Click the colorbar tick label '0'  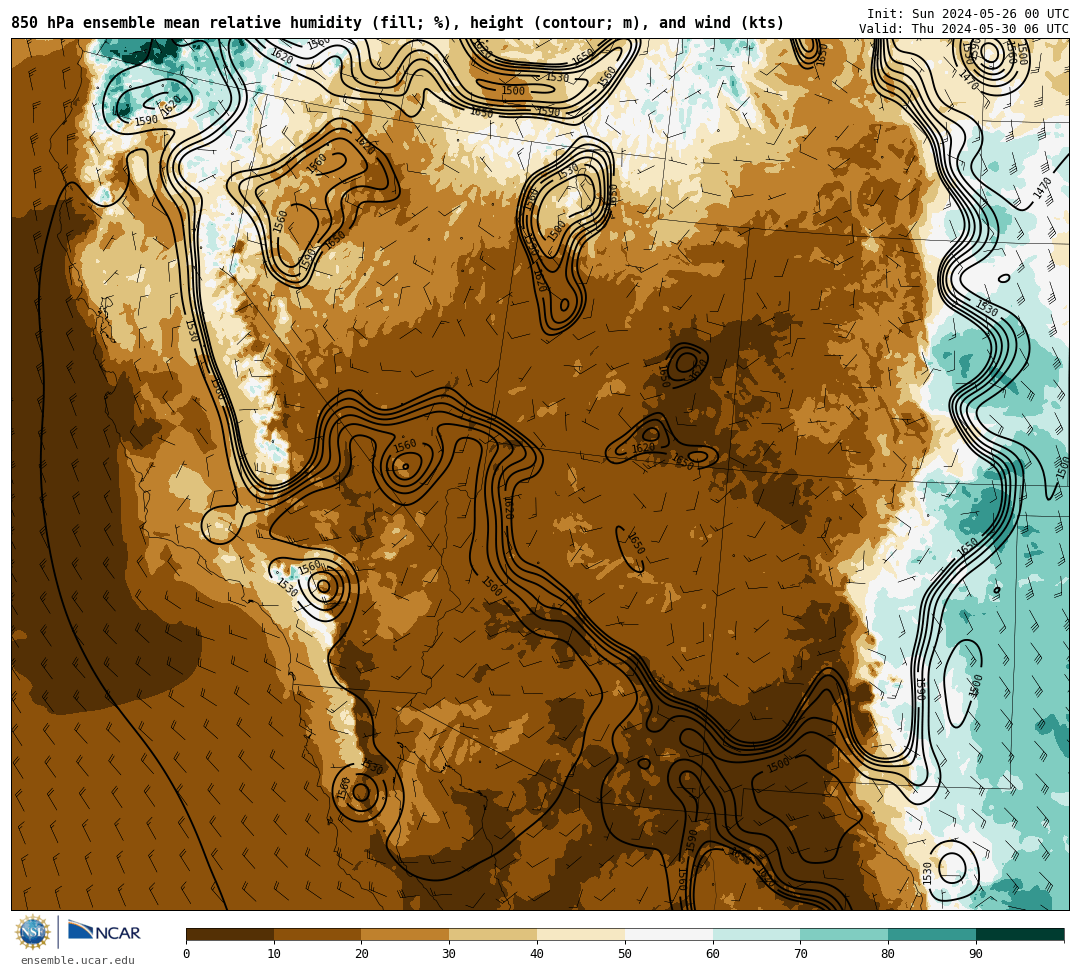tap(187, 954)
